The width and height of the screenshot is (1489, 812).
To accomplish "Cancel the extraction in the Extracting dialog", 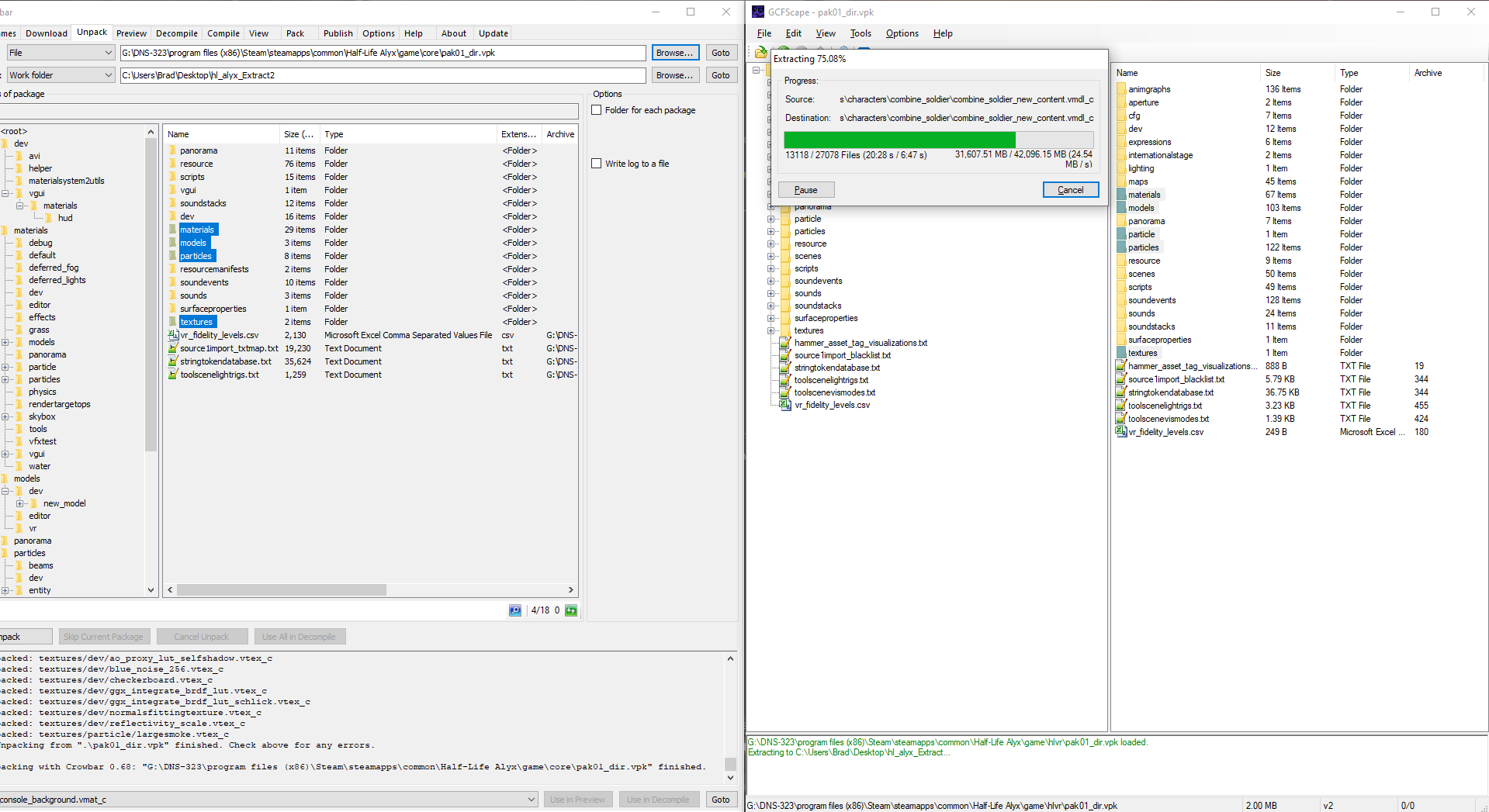I will [1071, 190].
